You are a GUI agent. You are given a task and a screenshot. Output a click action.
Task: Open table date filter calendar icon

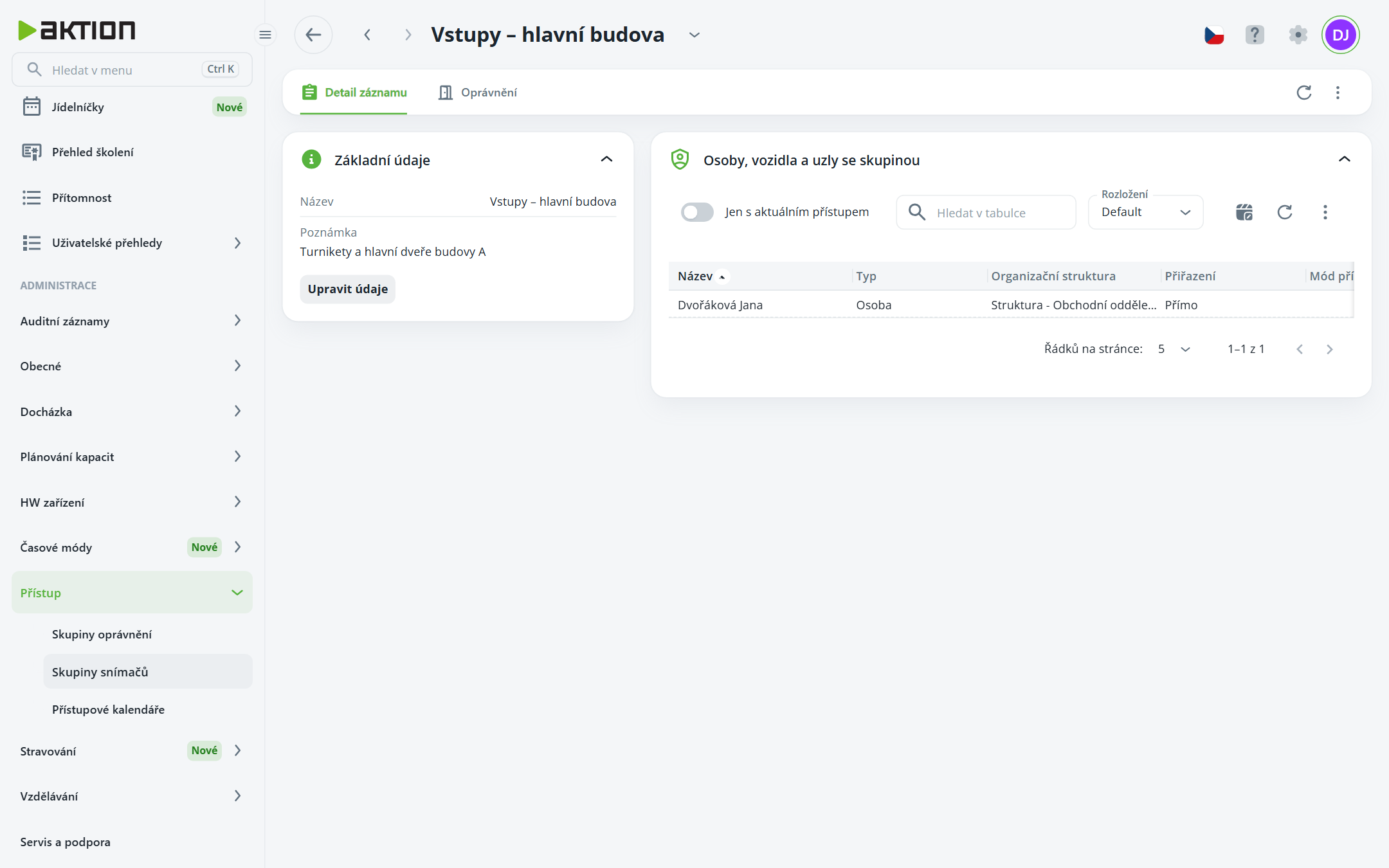coord(1244,212)
